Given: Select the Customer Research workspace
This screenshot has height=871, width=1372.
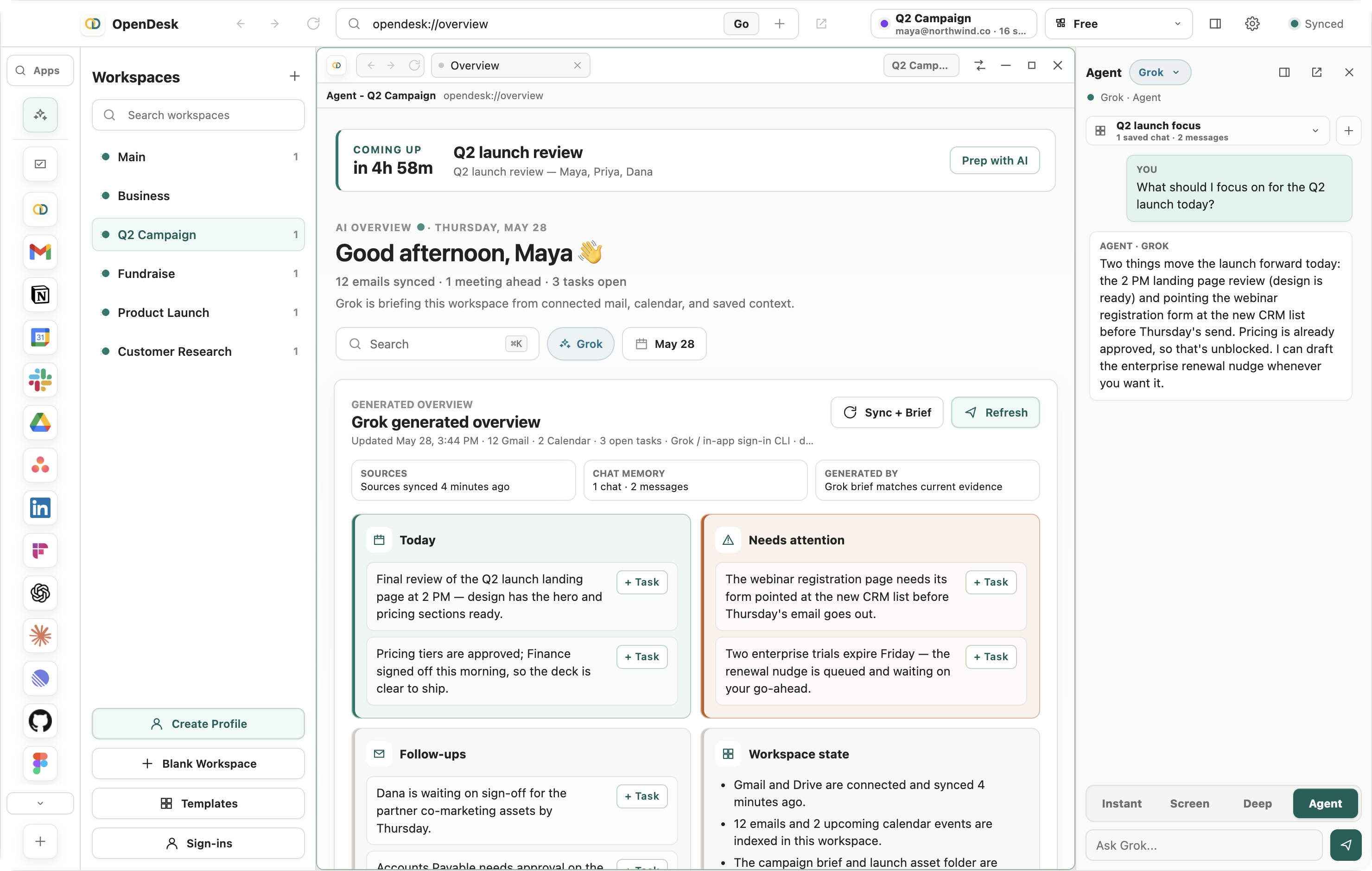Looking at the screenshot, I should point(198,352).
